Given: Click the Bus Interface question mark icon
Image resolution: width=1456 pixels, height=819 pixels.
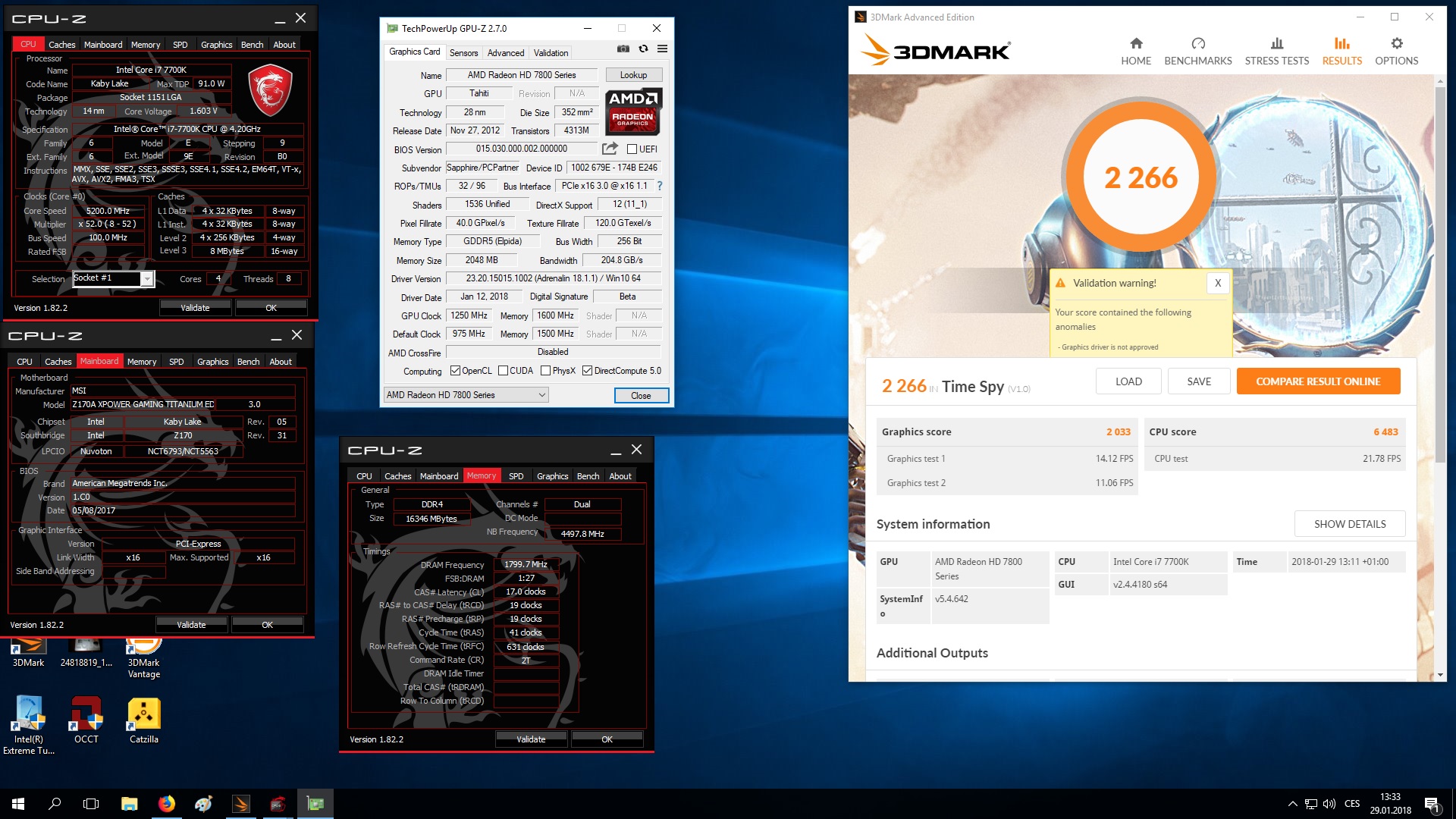Looking at the screenshot, I should coord(659,186).
